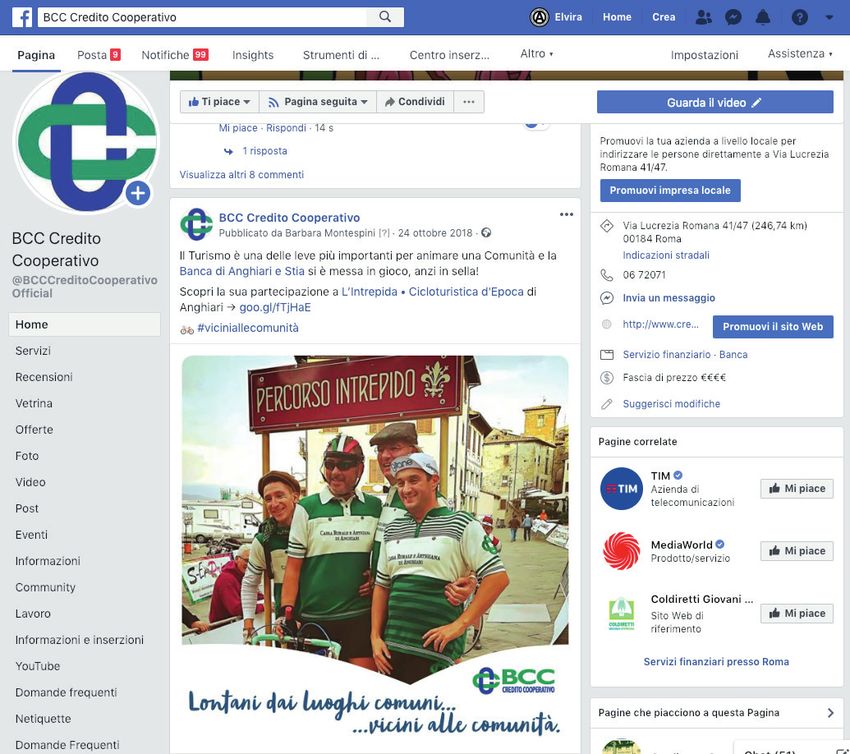This screenshot has width=850, height=754.
Task: Switch to the Pagina tab
Action: 36,55
